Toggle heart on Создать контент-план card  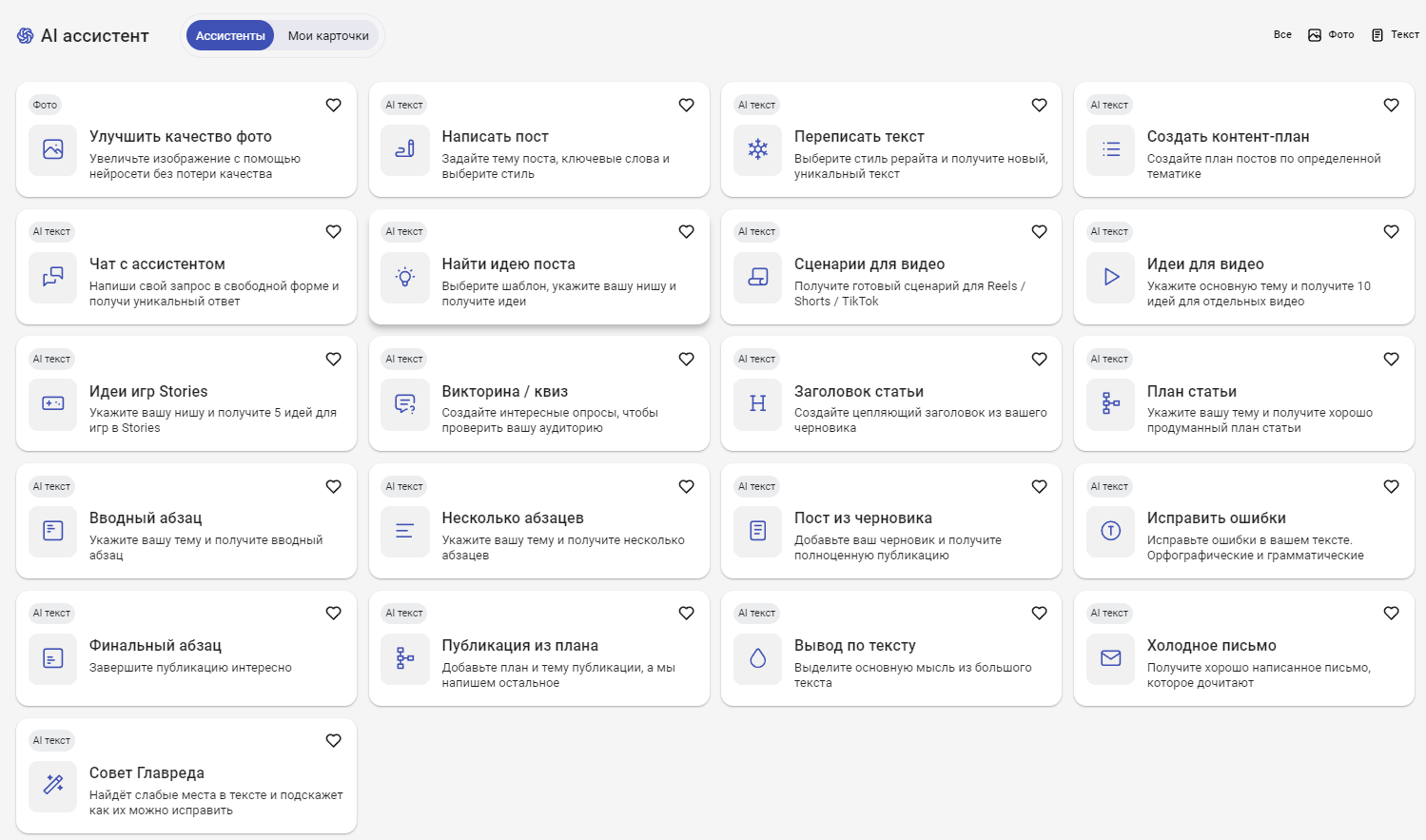[1391, 105]
